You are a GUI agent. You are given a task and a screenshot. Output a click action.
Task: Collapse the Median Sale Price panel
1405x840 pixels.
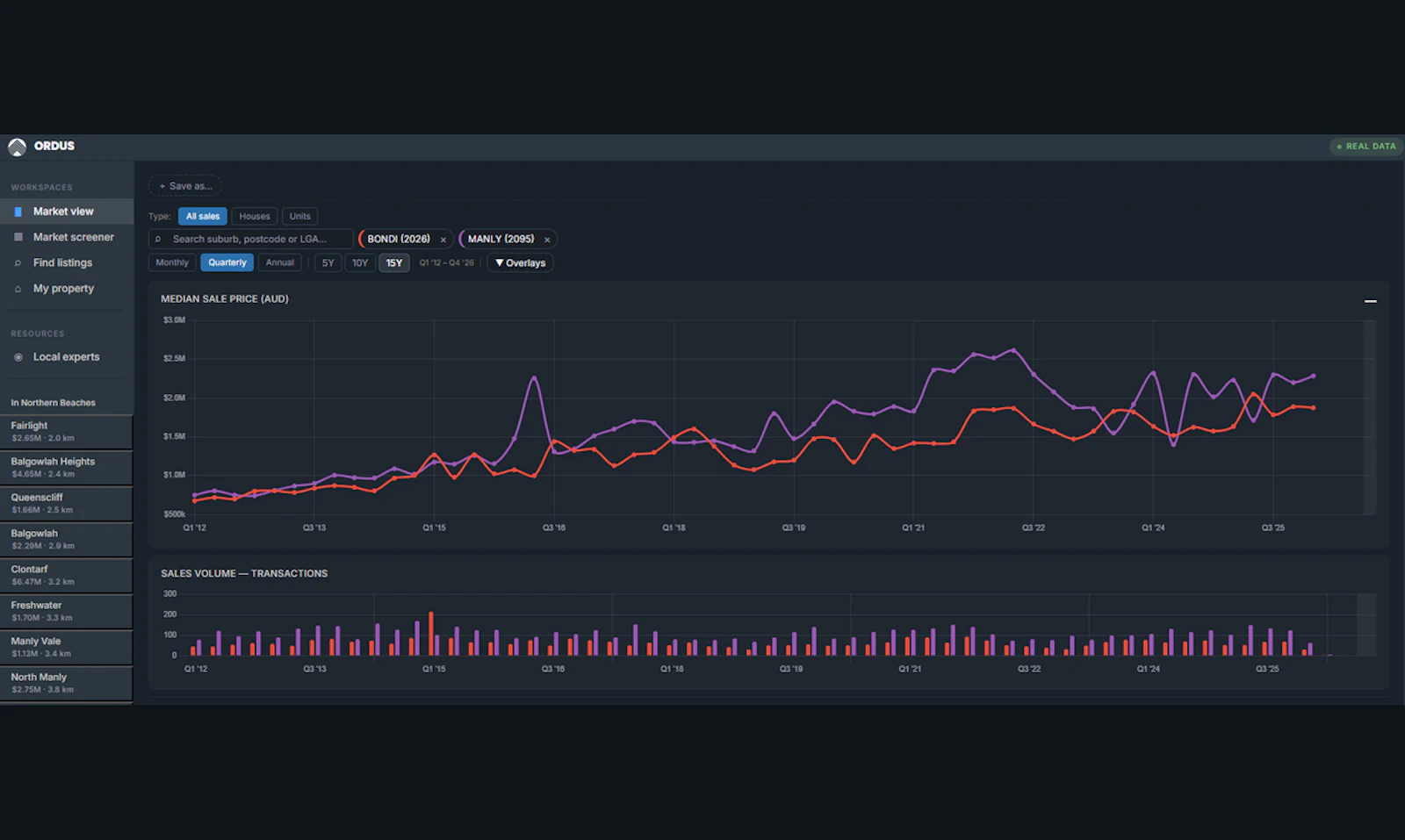tap(1370, 301)
